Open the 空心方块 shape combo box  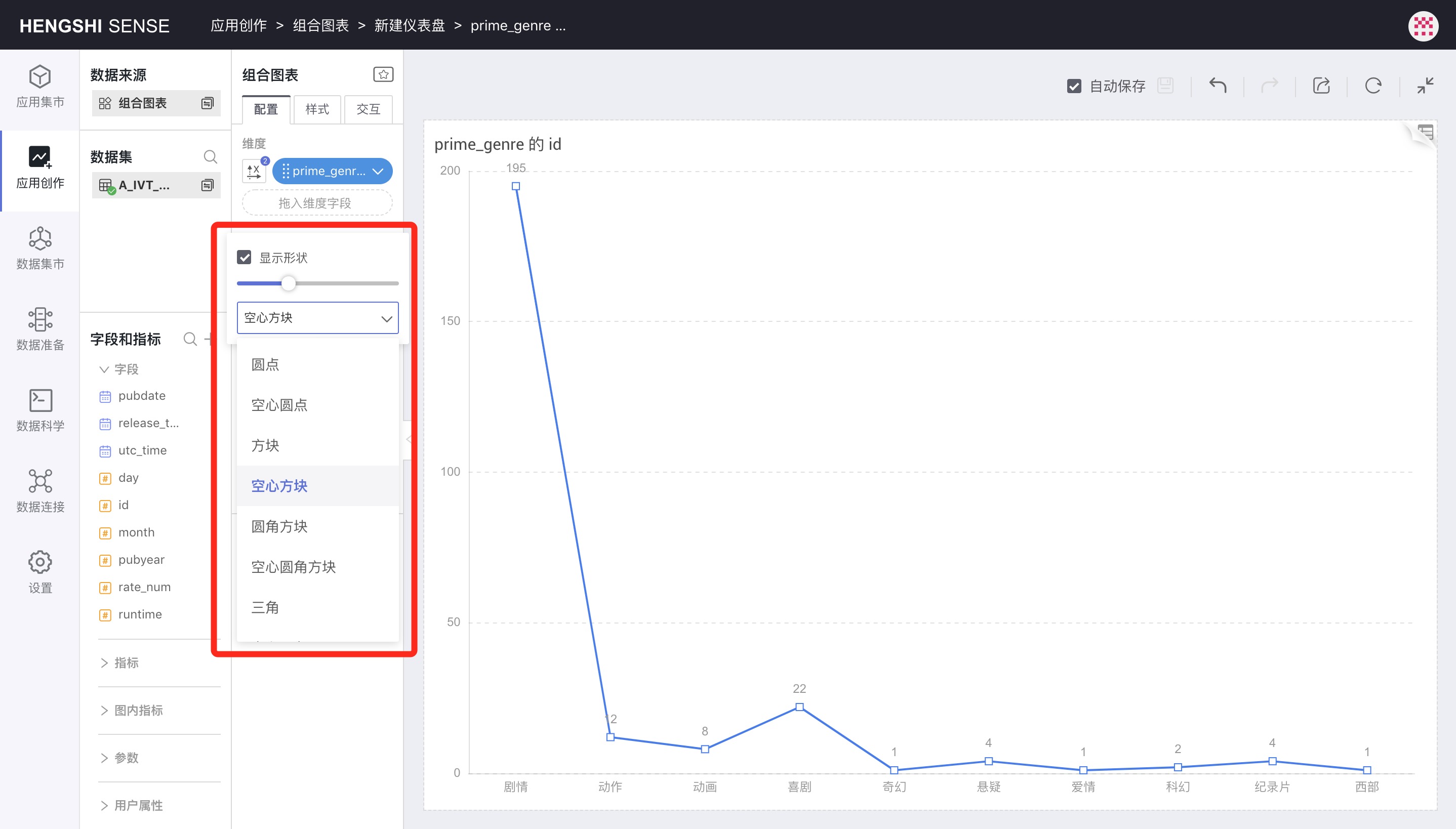pyautogui.click(x=318, y=318)
